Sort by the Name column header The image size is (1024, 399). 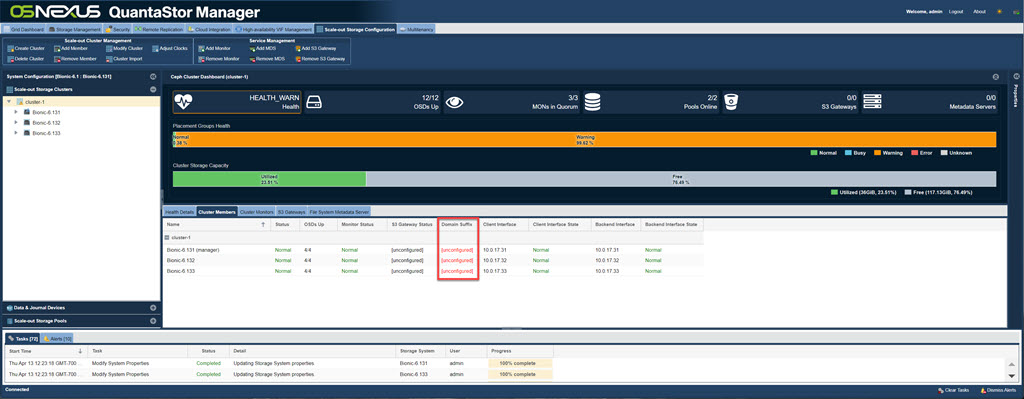(x=216, y=224)
